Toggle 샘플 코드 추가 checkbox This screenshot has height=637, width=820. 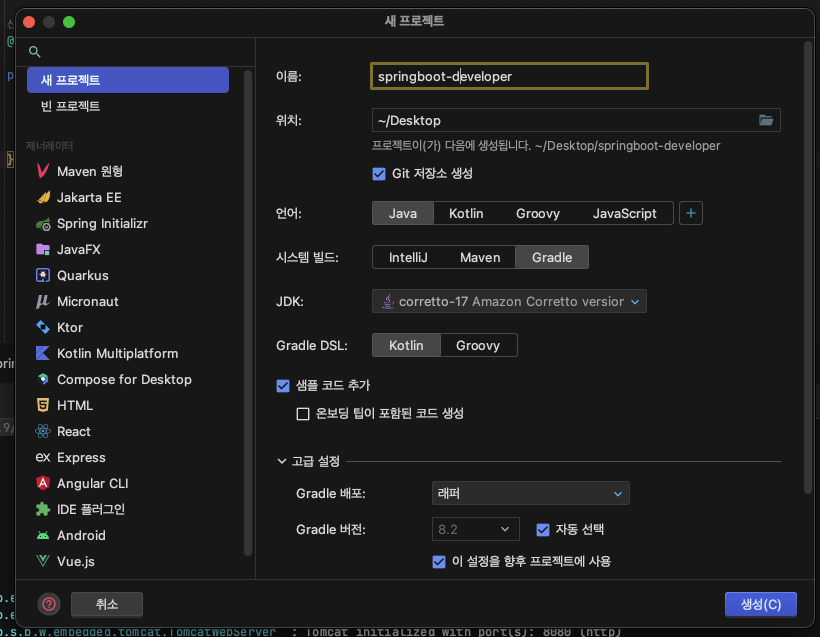coord(283,386)
